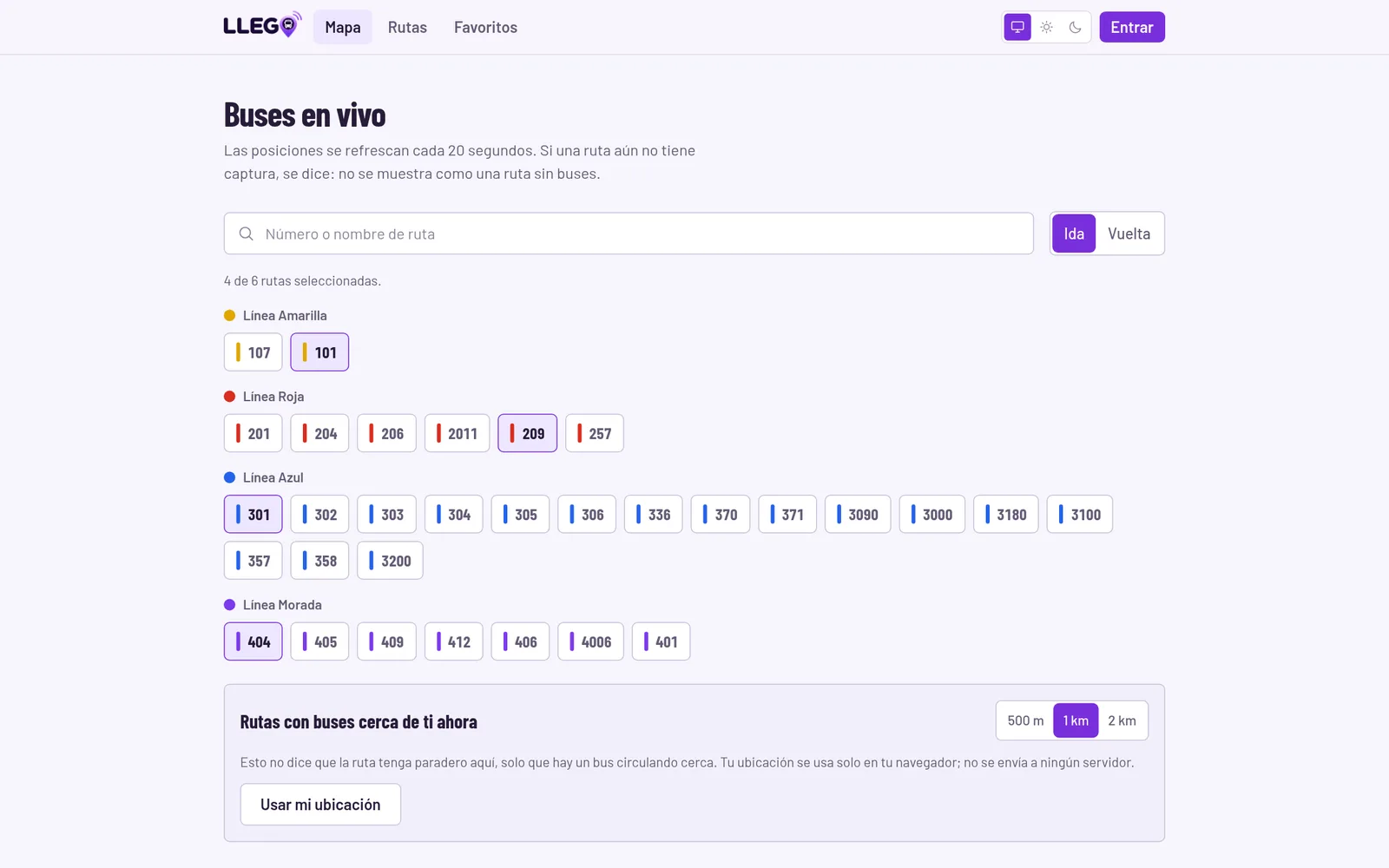
Task: Toggle route 4006 chip
Action: [x=590, y=641]
